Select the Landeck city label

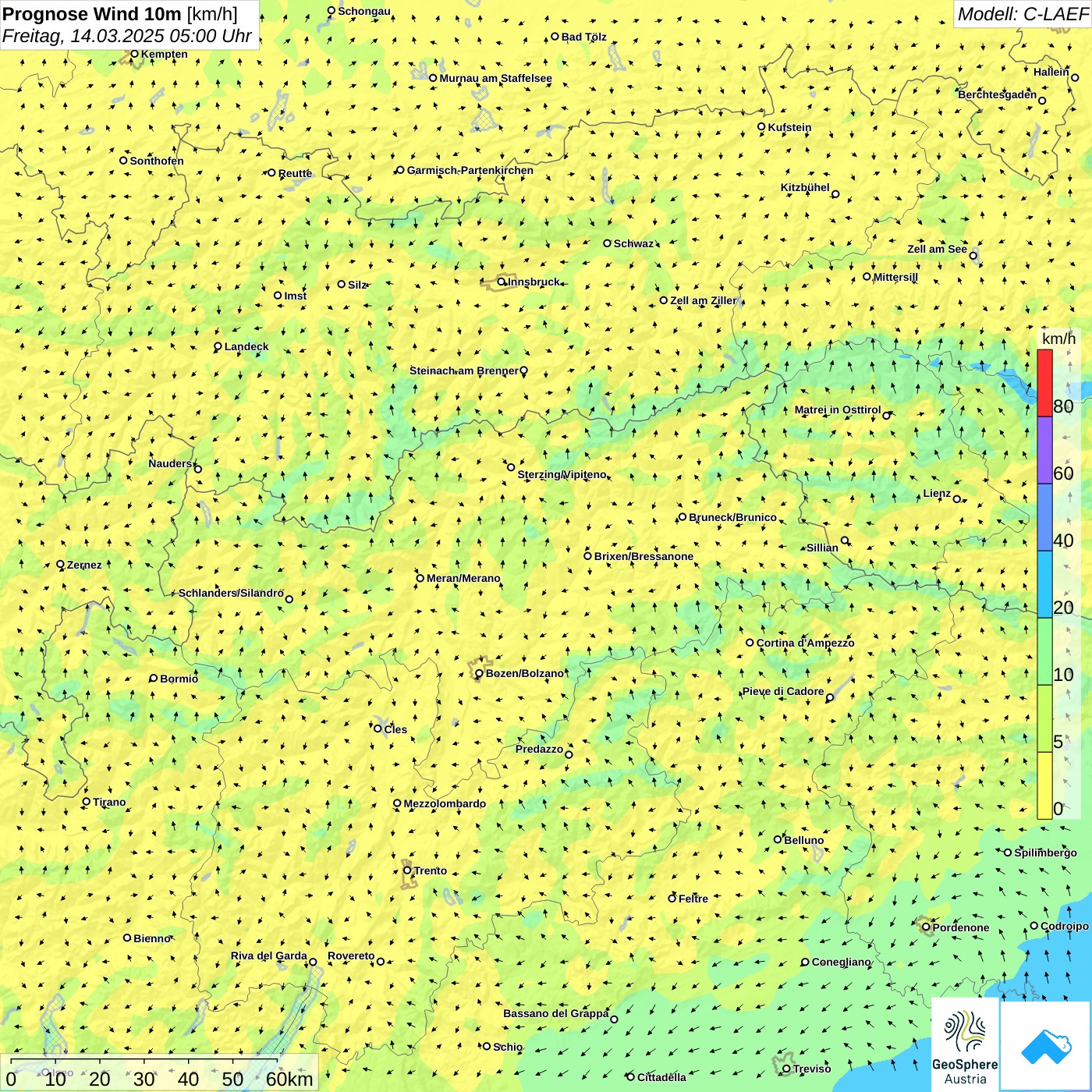click(246, 346)
